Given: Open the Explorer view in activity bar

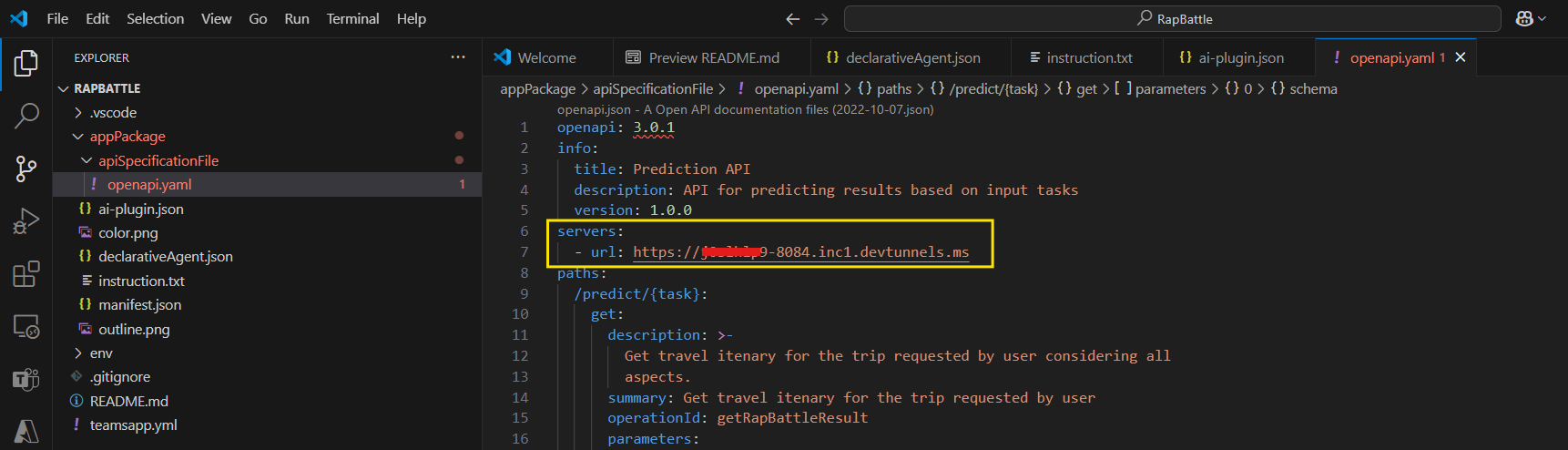Looking at the screenshot, I should (26, 64).
